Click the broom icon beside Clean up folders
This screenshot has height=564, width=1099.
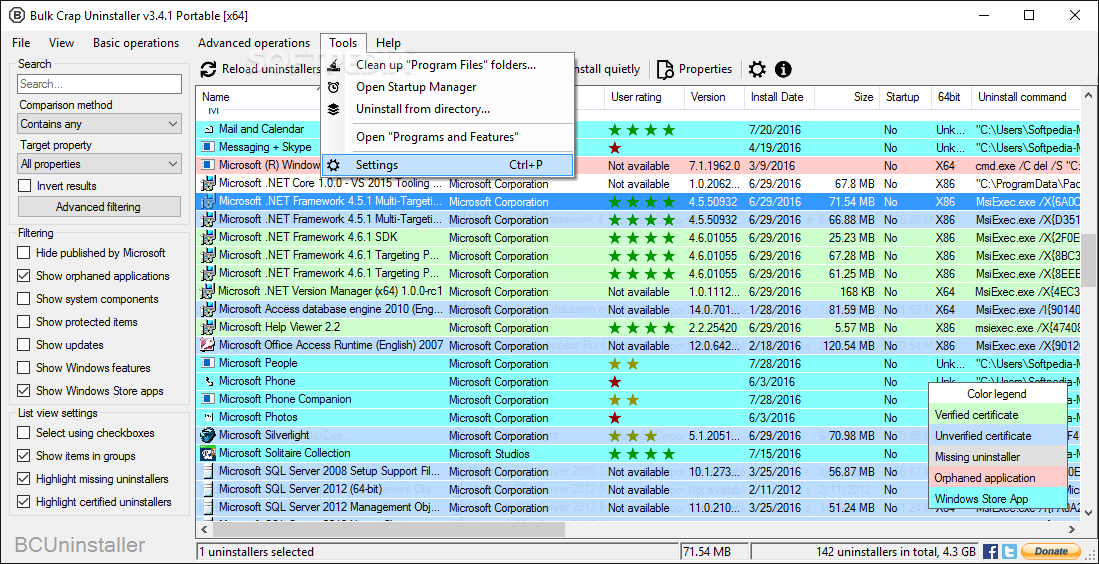pos(334,65)
